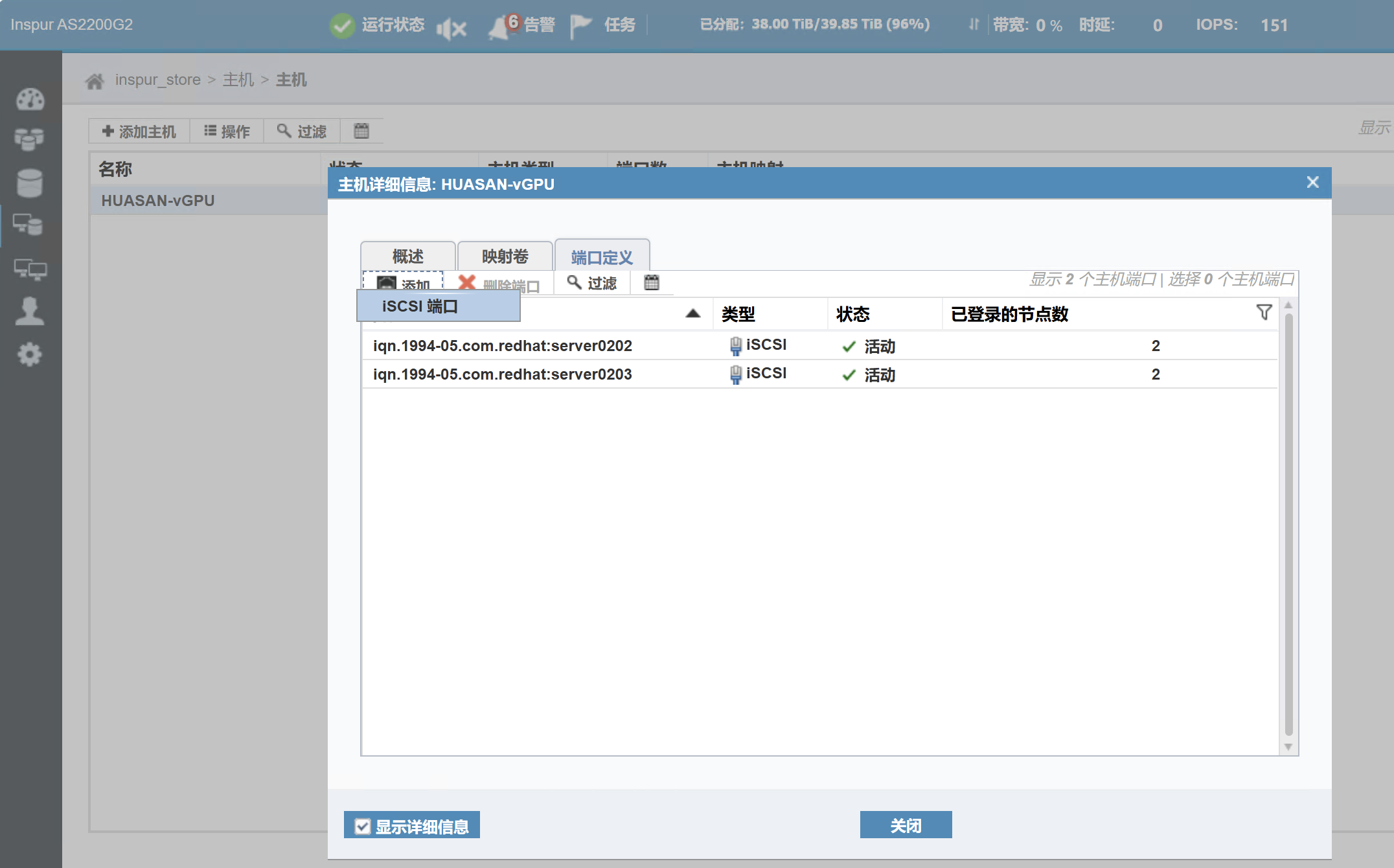Sort by name using the up arrow
The height and width of the screenshot is (868, 1394).
coord(692,314)
